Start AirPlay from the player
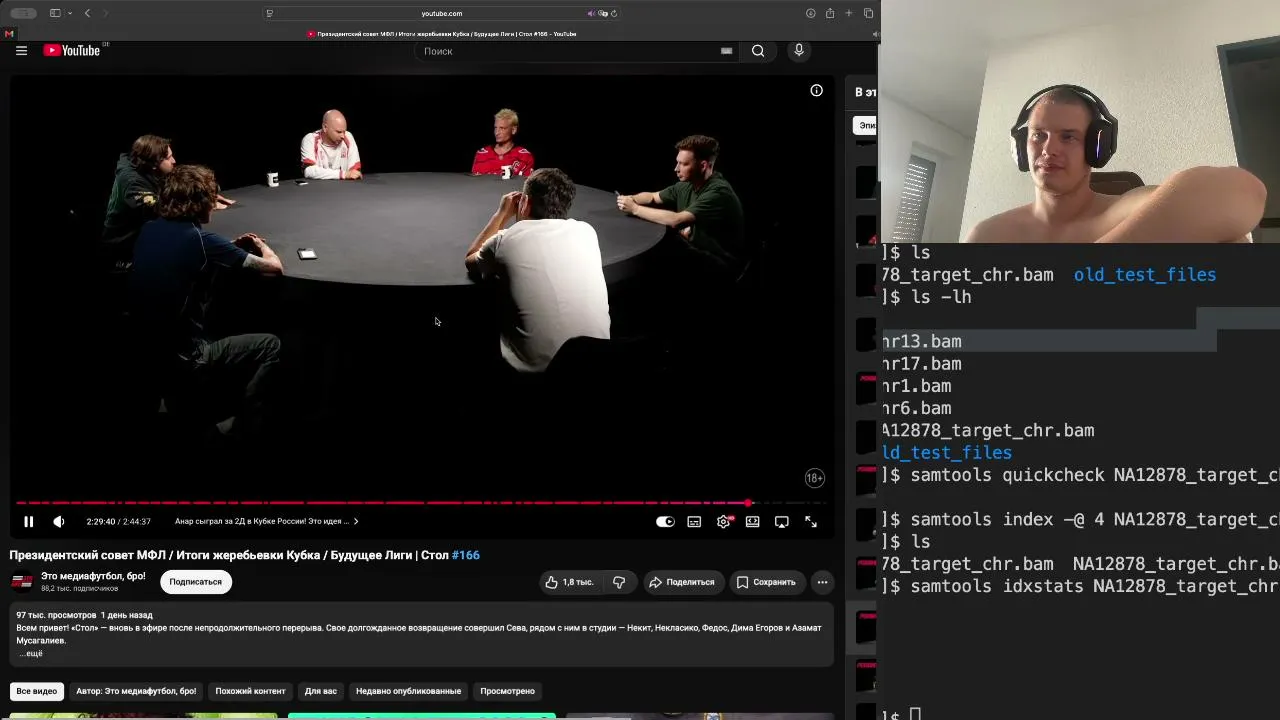Screen dimensions: 1280x720 coord(782,521)
